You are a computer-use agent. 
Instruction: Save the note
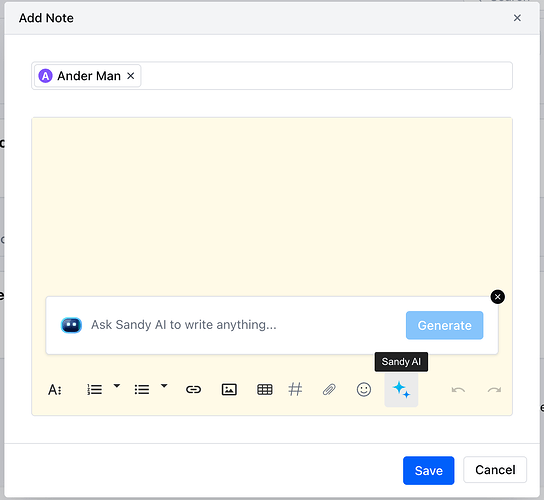pos(428,471)
